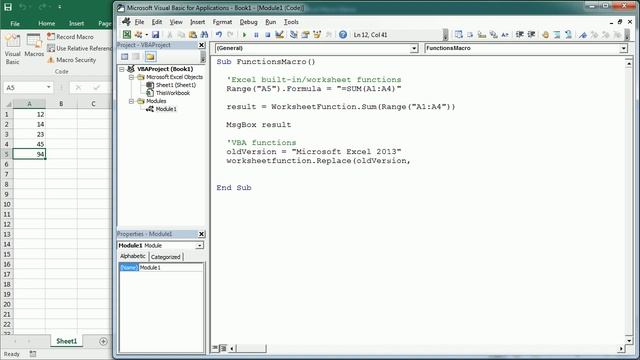Screen dimensions: 640x360
Task: Click the Outdent icon
Action: [531, 35]
